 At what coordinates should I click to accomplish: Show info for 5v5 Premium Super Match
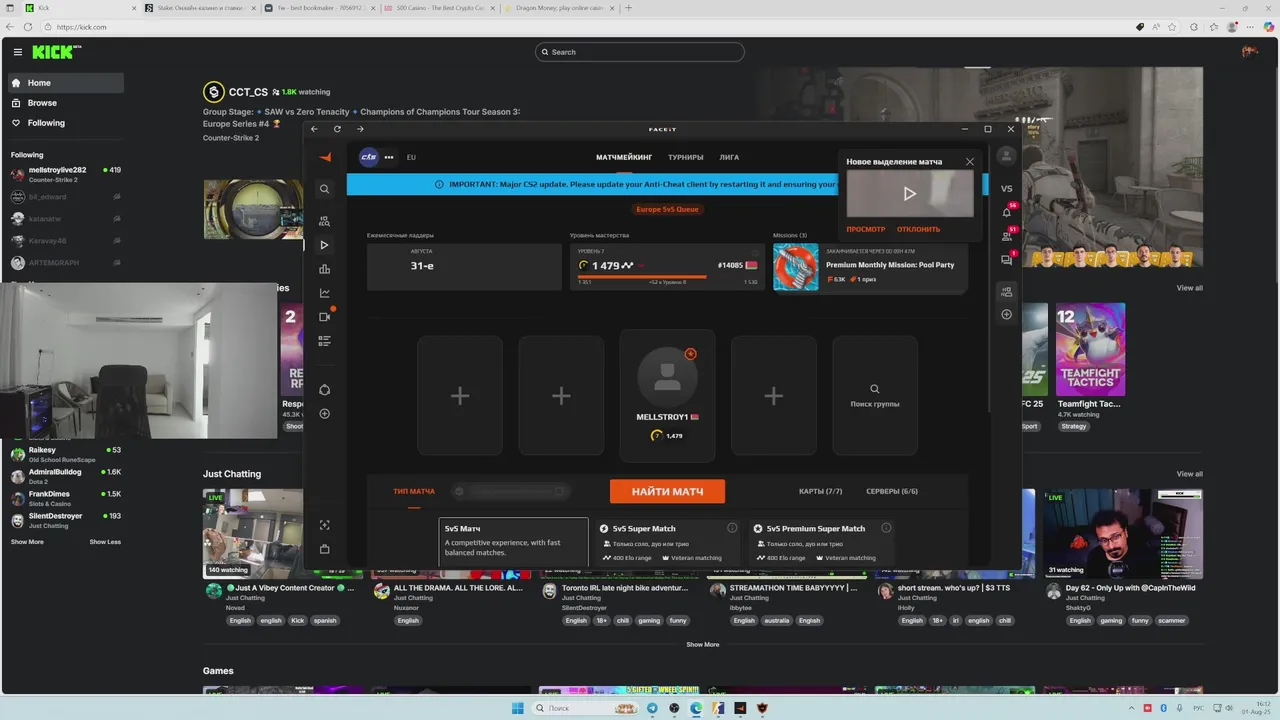point(886,528)
